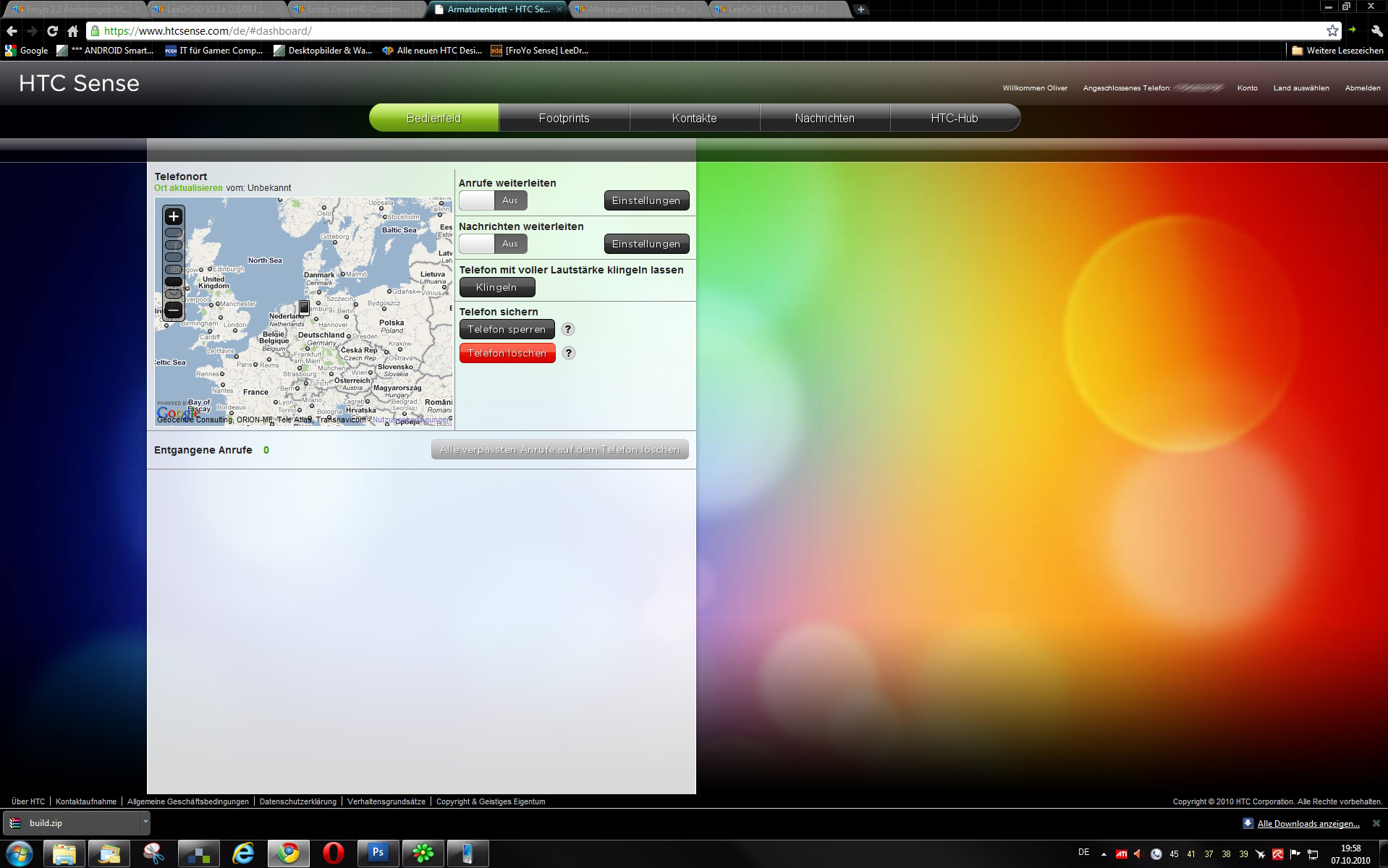Open the Chrome wrench settings menu

pos(1376,30)
